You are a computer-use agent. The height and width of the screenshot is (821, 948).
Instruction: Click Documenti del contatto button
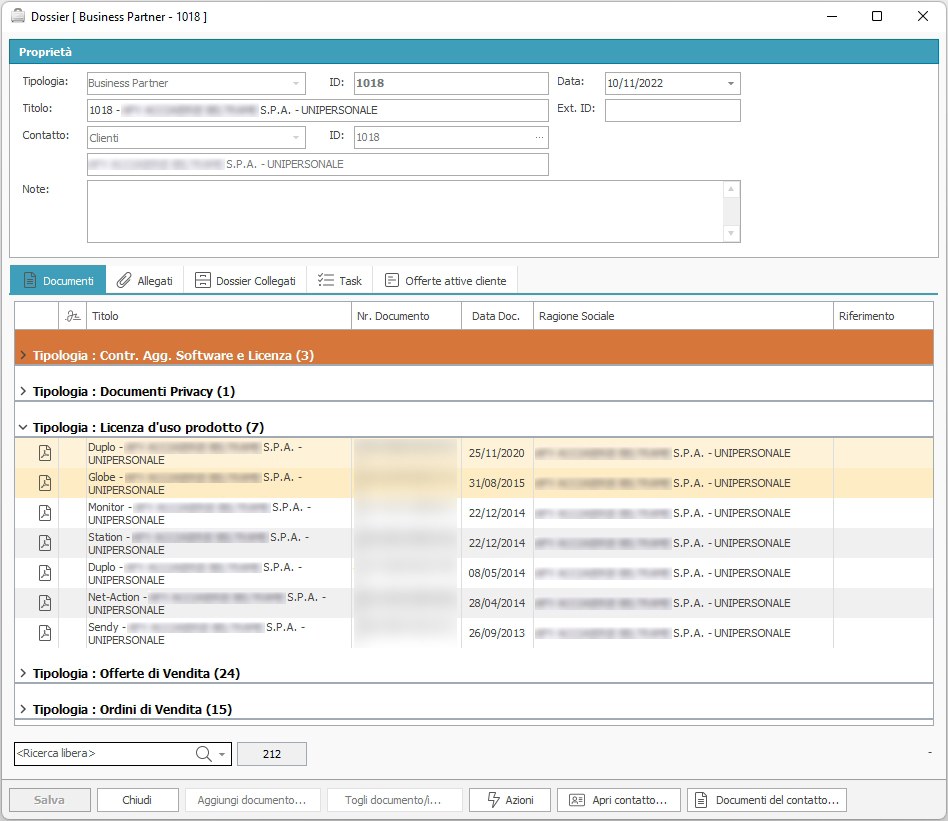767,800
